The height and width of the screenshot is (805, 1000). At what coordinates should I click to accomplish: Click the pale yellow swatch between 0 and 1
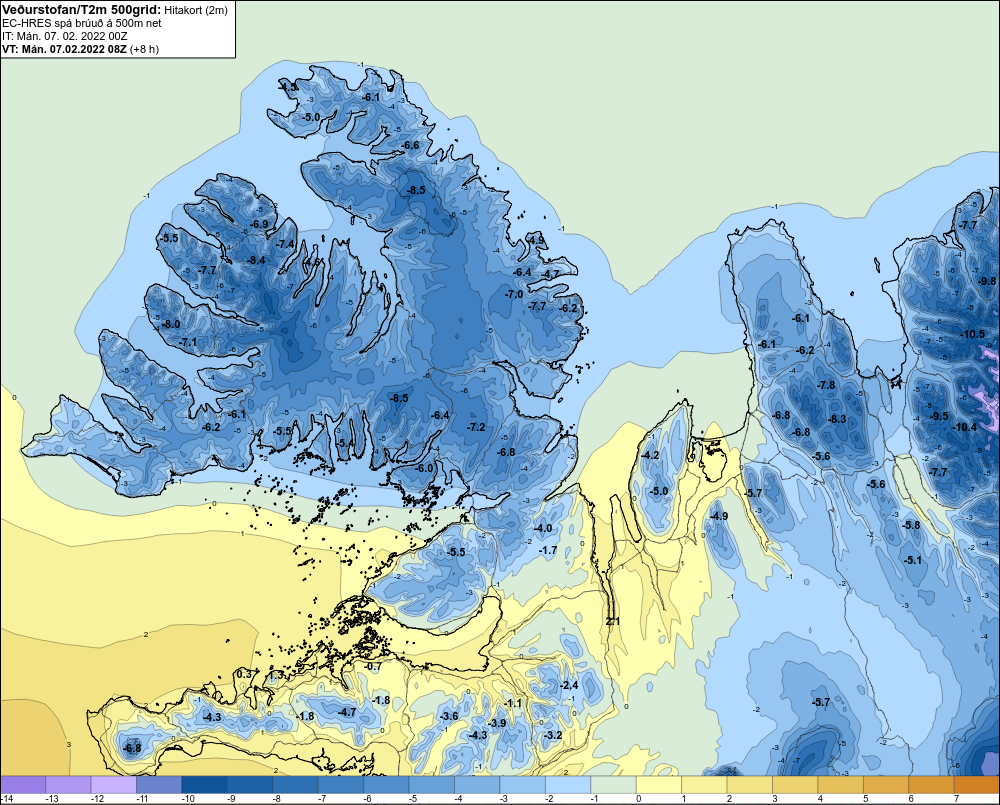pos(659,784)
